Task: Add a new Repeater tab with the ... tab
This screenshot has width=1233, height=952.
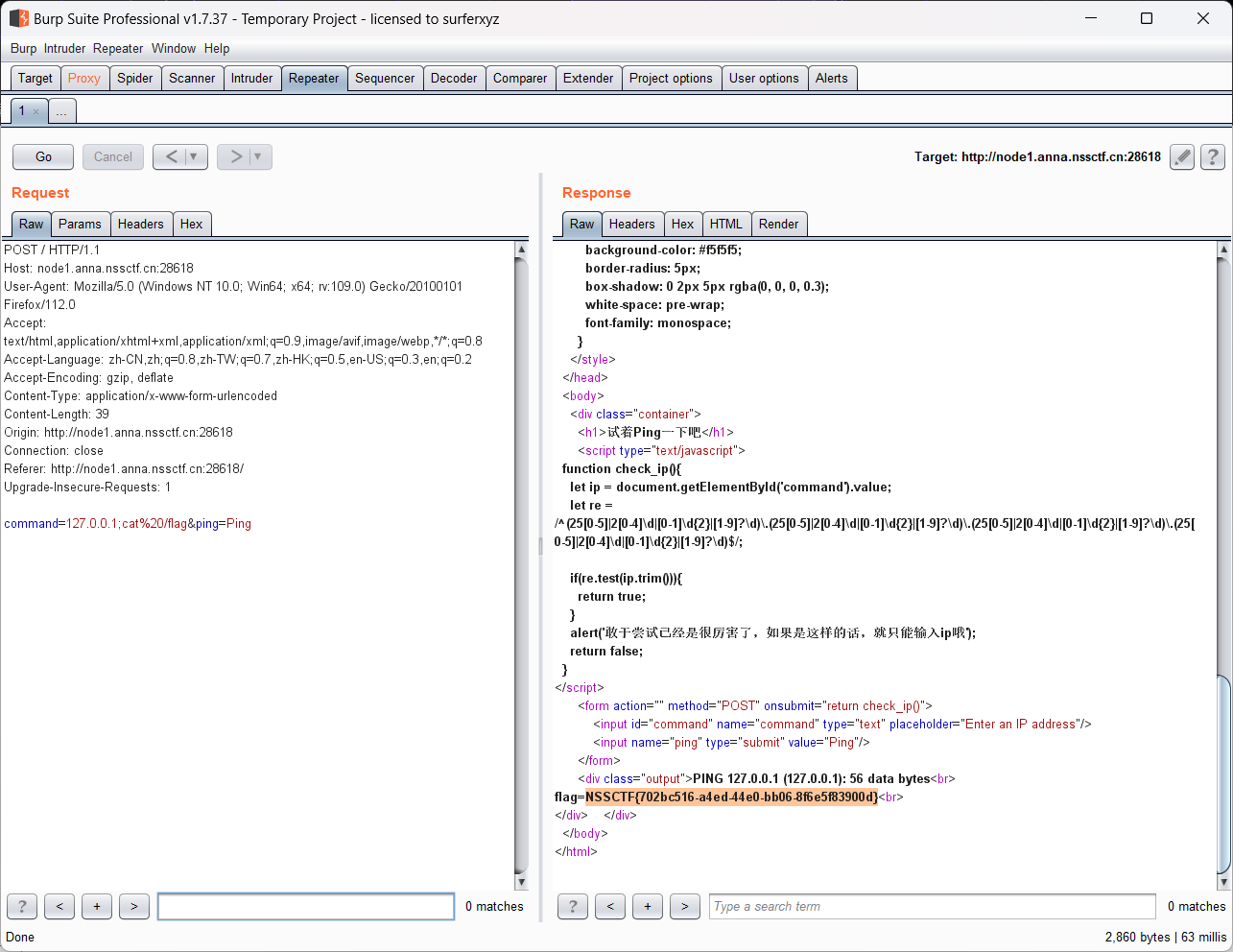Action: tap(61, 111)
